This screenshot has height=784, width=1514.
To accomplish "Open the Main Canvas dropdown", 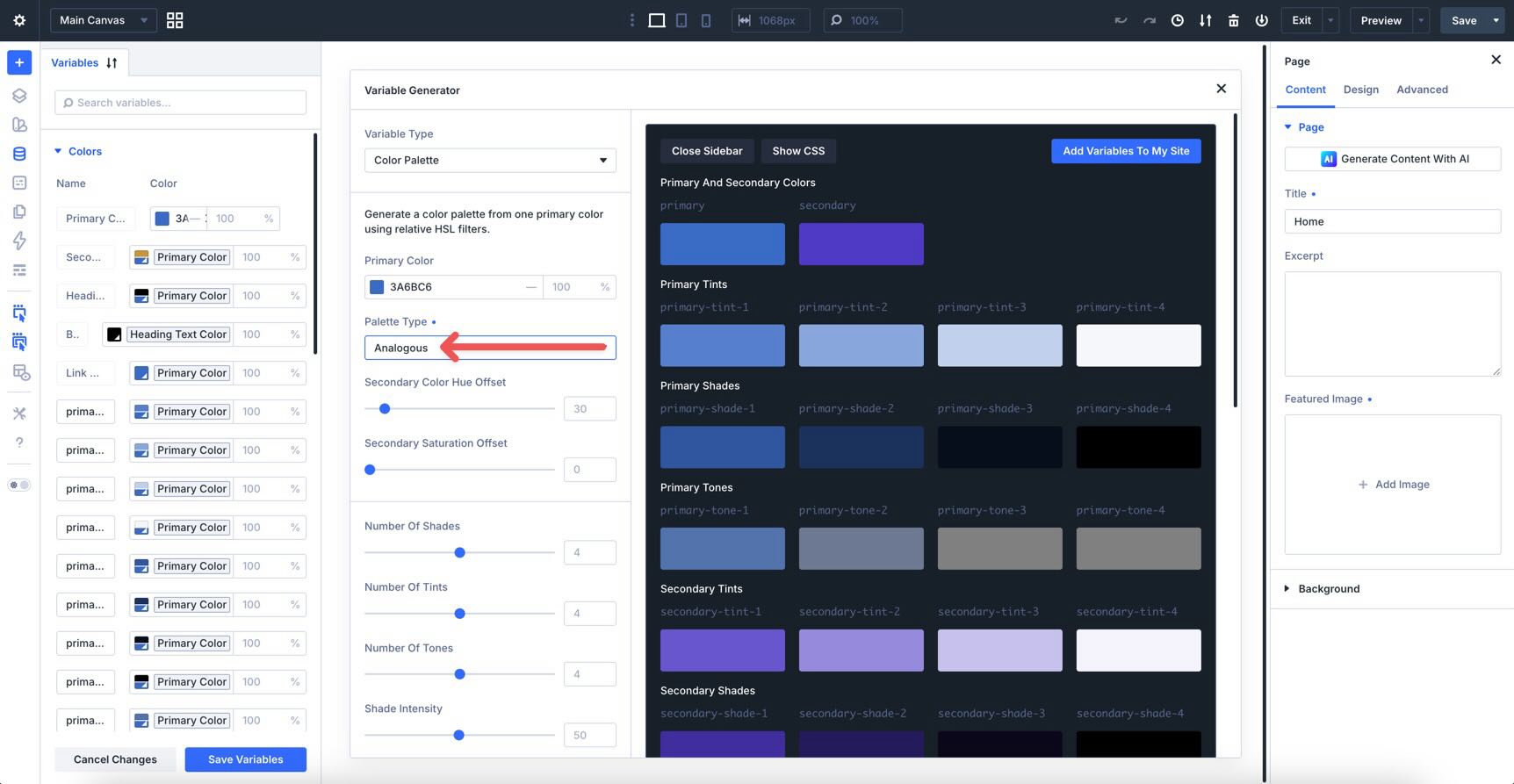I will click(x=103, y=20).
